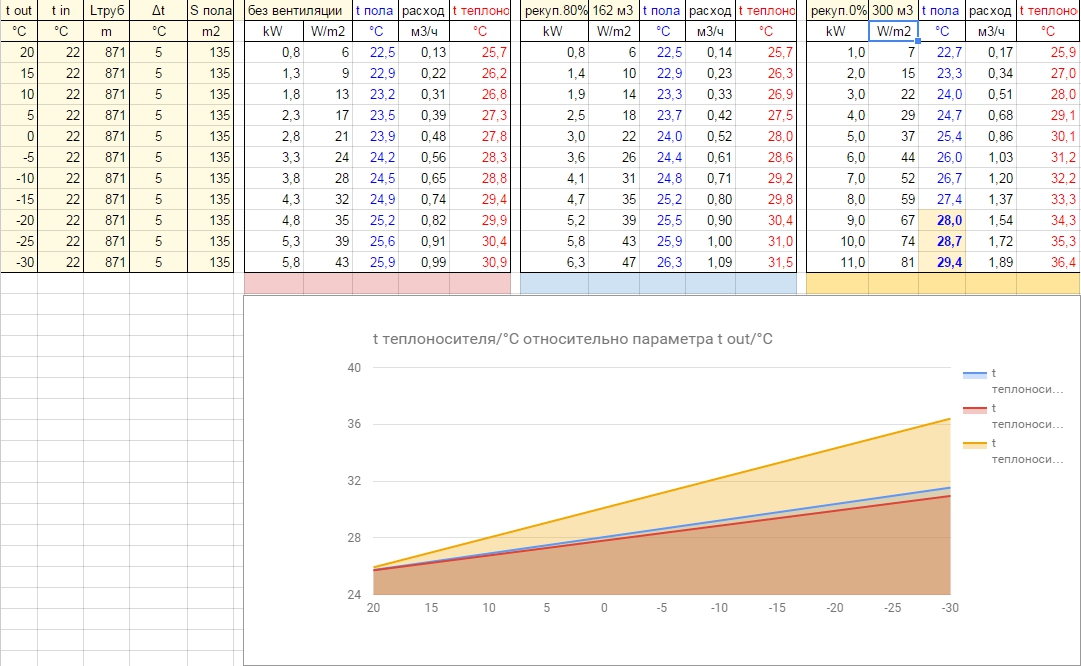This screenshot has height=666, width=1081.
Task: Click the red coolant cell 33,3
Action: (1048, 199)
